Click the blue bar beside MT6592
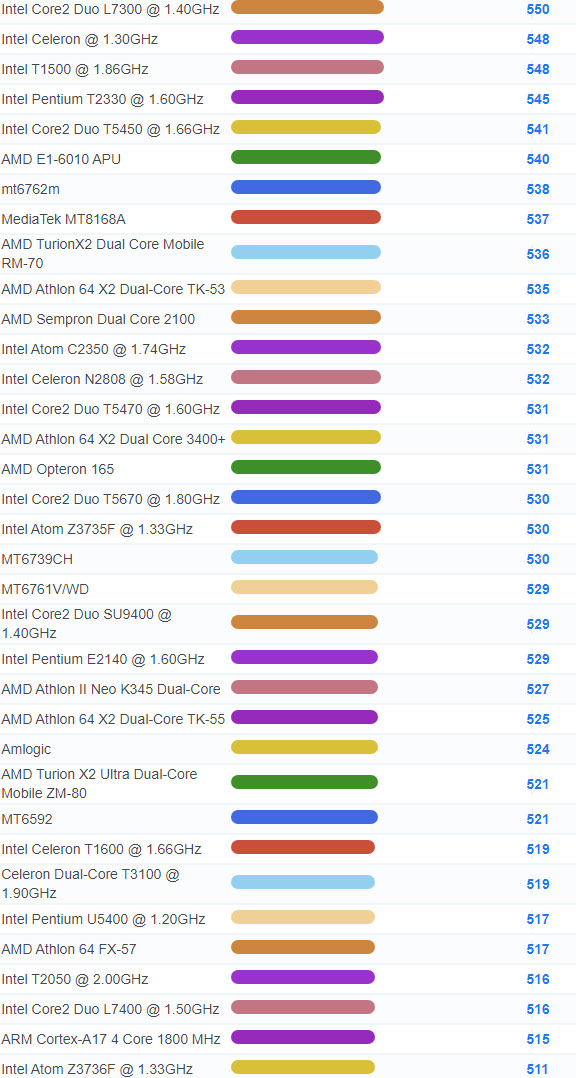 click(304, 817)
